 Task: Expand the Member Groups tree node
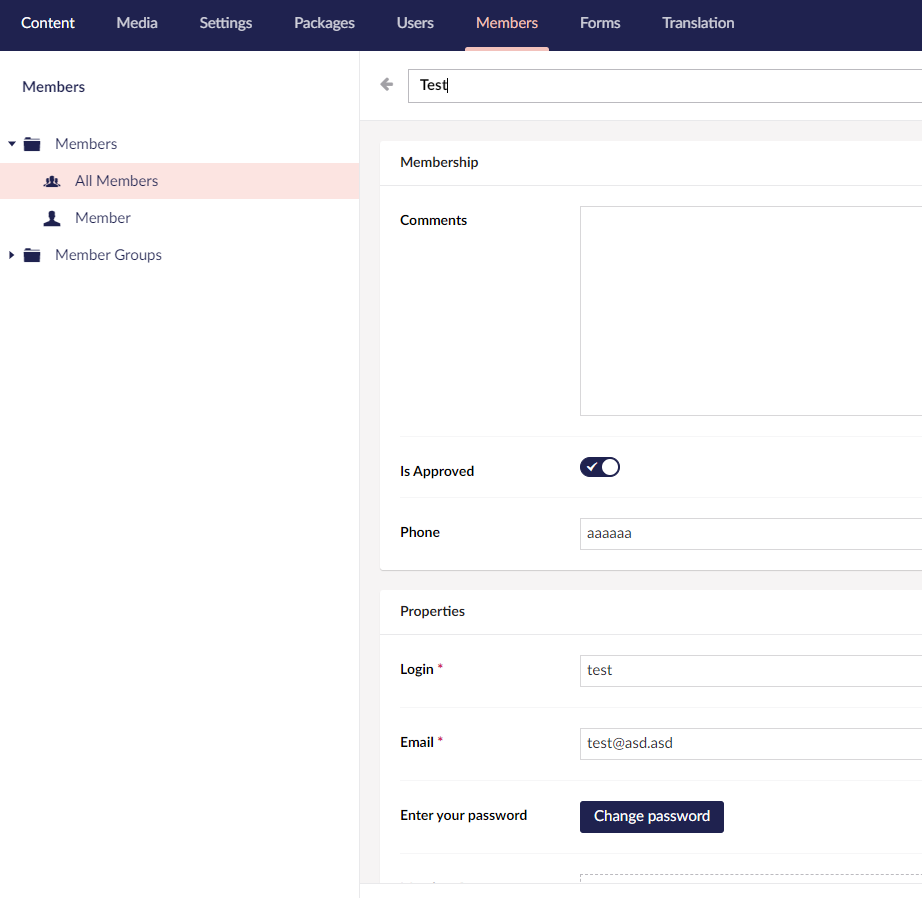10,254
